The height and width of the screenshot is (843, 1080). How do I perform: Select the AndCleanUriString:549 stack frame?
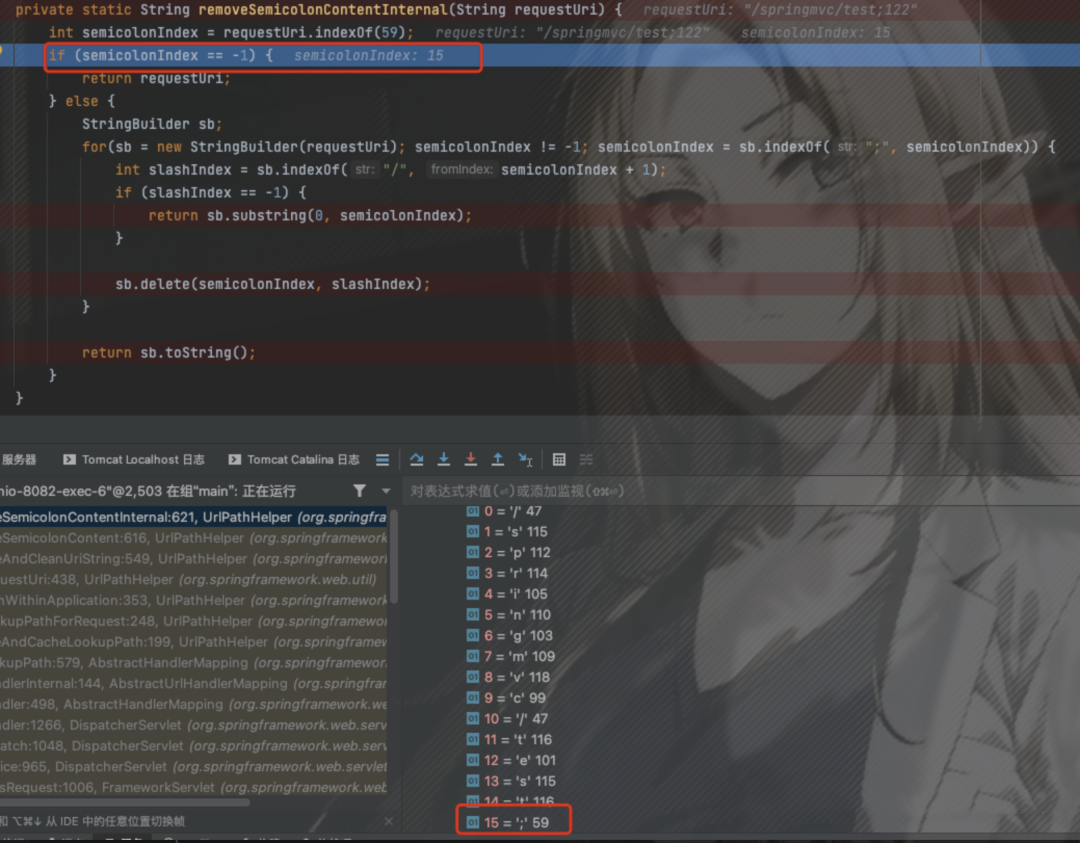[x=194, y=559]
